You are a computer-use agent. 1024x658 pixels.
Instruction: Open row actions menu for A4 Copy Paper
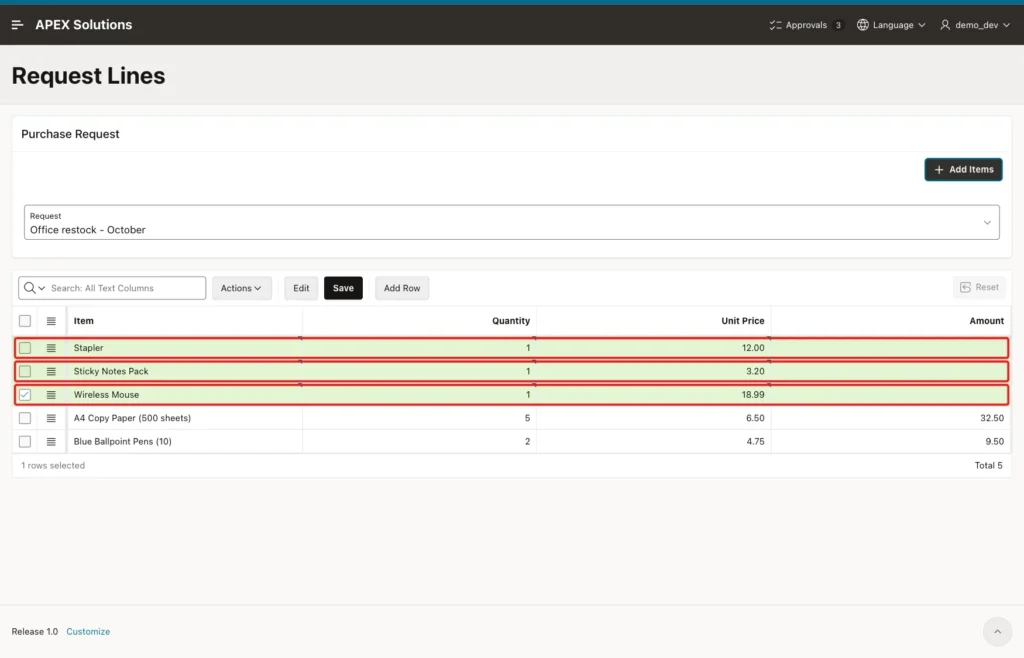point(51,418)
